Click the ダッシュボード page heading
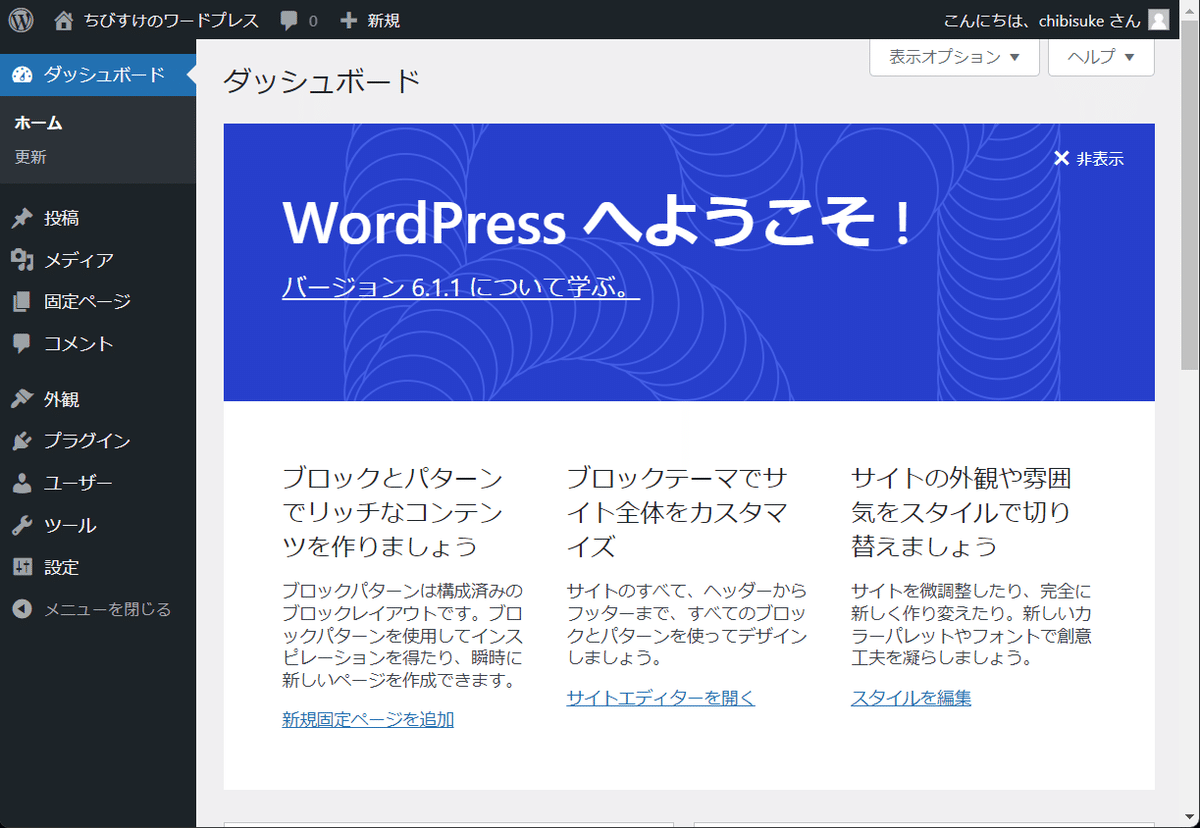This screenshot has height=828, width=1200. [321, 81]
